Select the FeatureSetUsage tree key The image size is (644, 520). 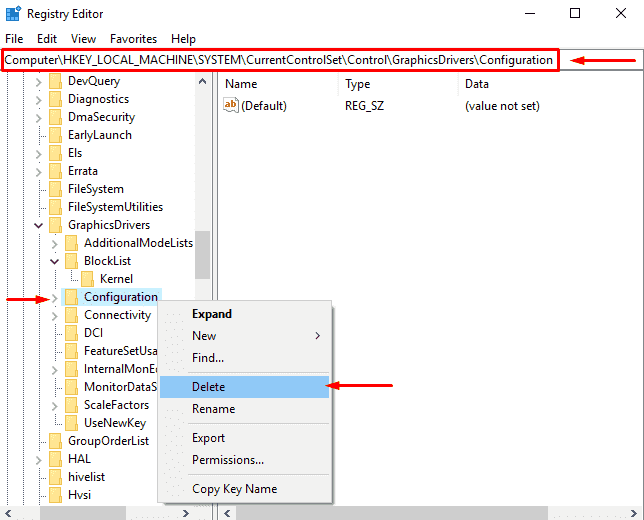click(120, 351)
